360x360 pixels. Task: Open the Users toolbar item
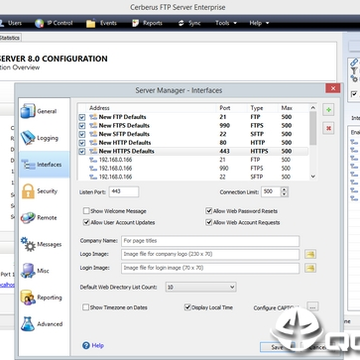(x=11, y=23)
